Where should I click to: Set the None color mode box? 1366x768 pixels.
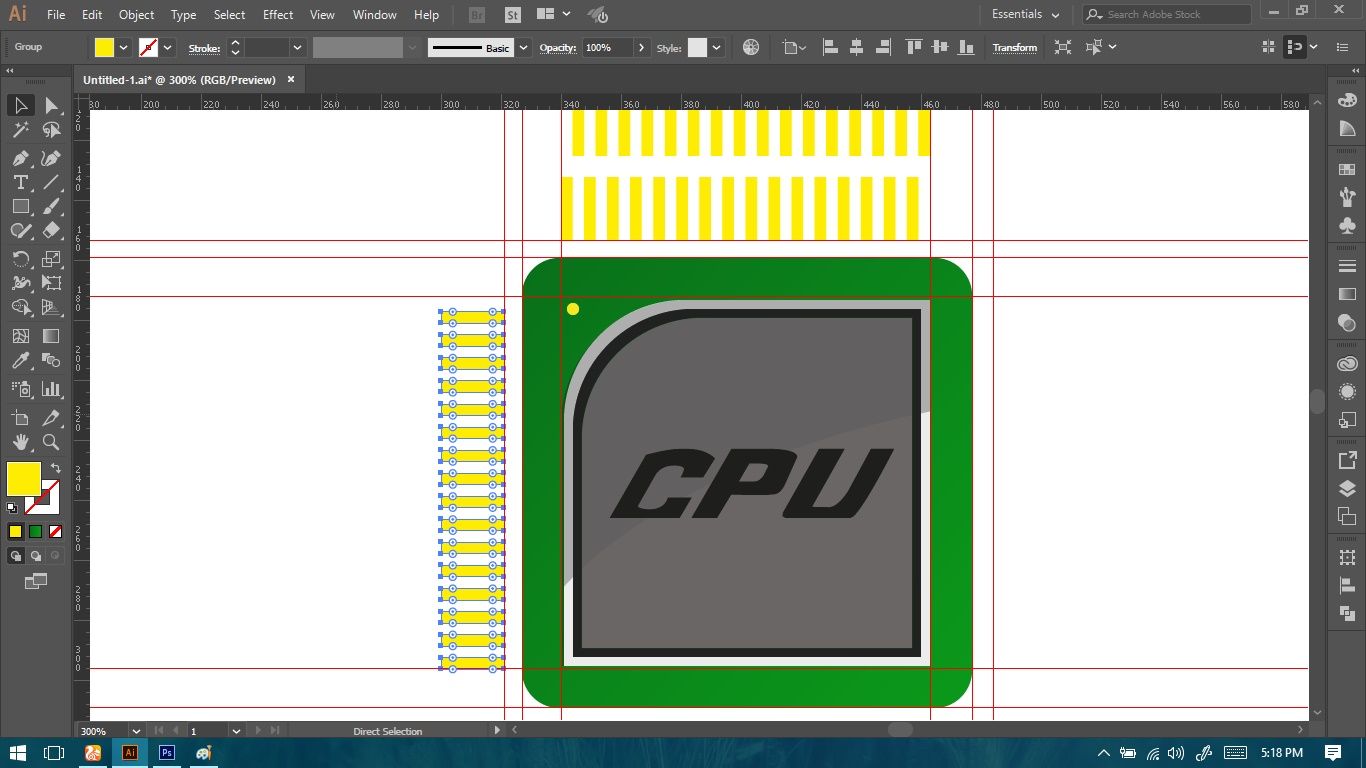tap(56, 532)
